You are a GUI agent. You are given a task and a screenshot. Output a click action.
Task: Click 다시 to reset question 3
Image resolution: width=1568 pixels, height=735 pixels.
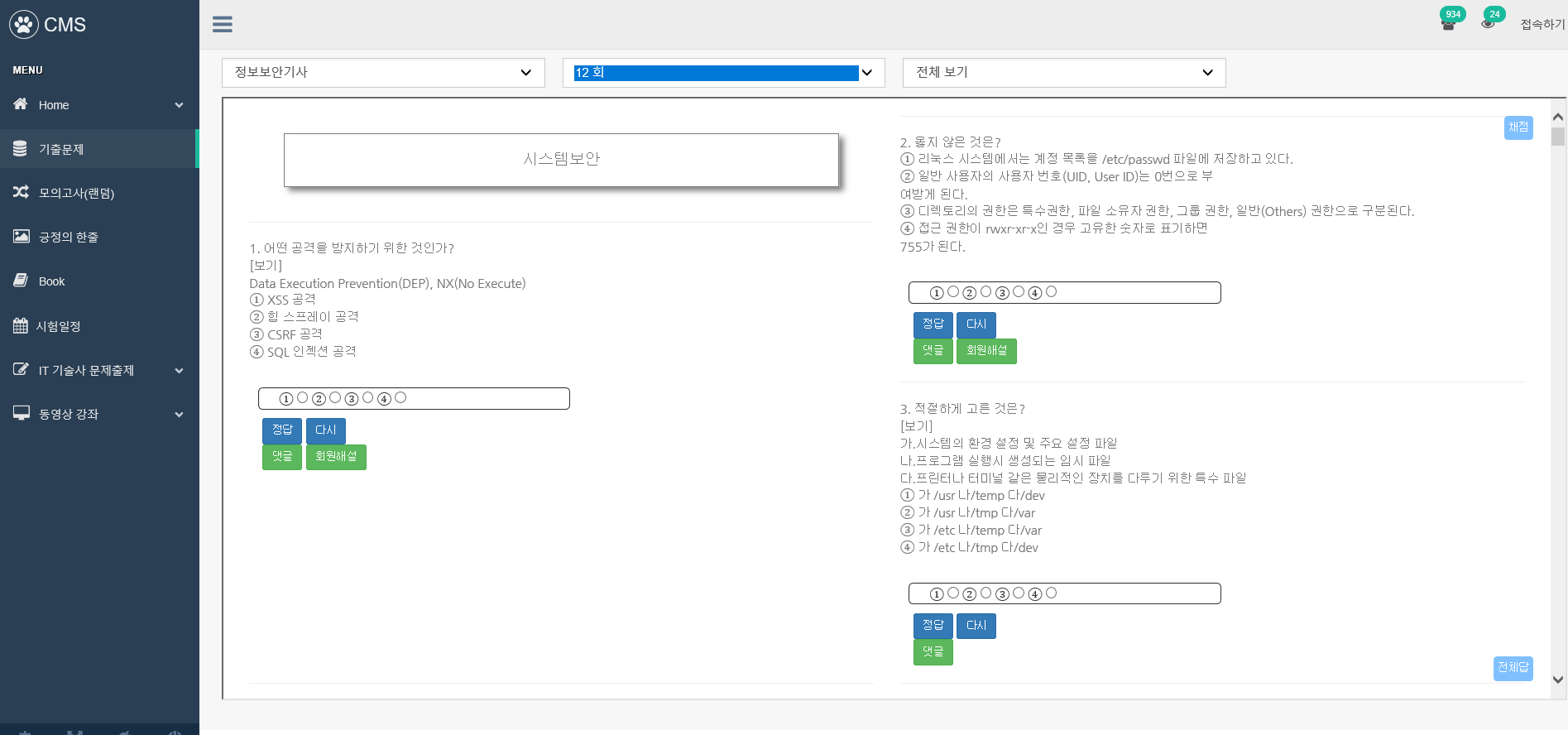point(976,626)
